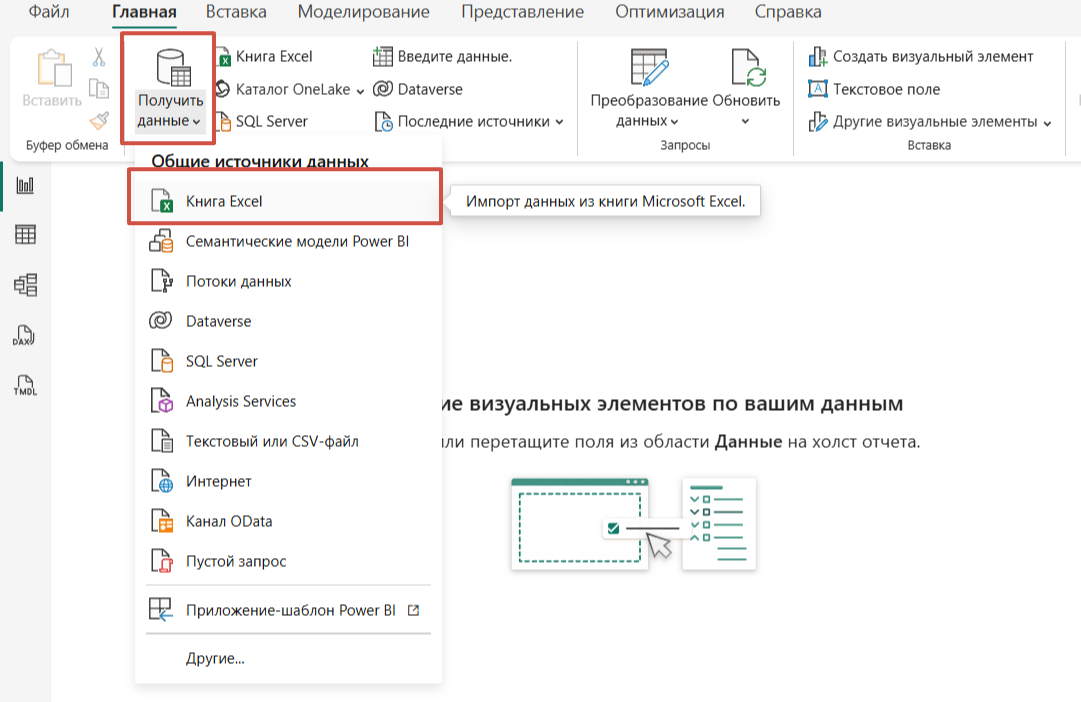Select SQL Server in the dropdown menu
Image resolution: width=1081 pixels, height=702 pixels.
click(288, 361)
